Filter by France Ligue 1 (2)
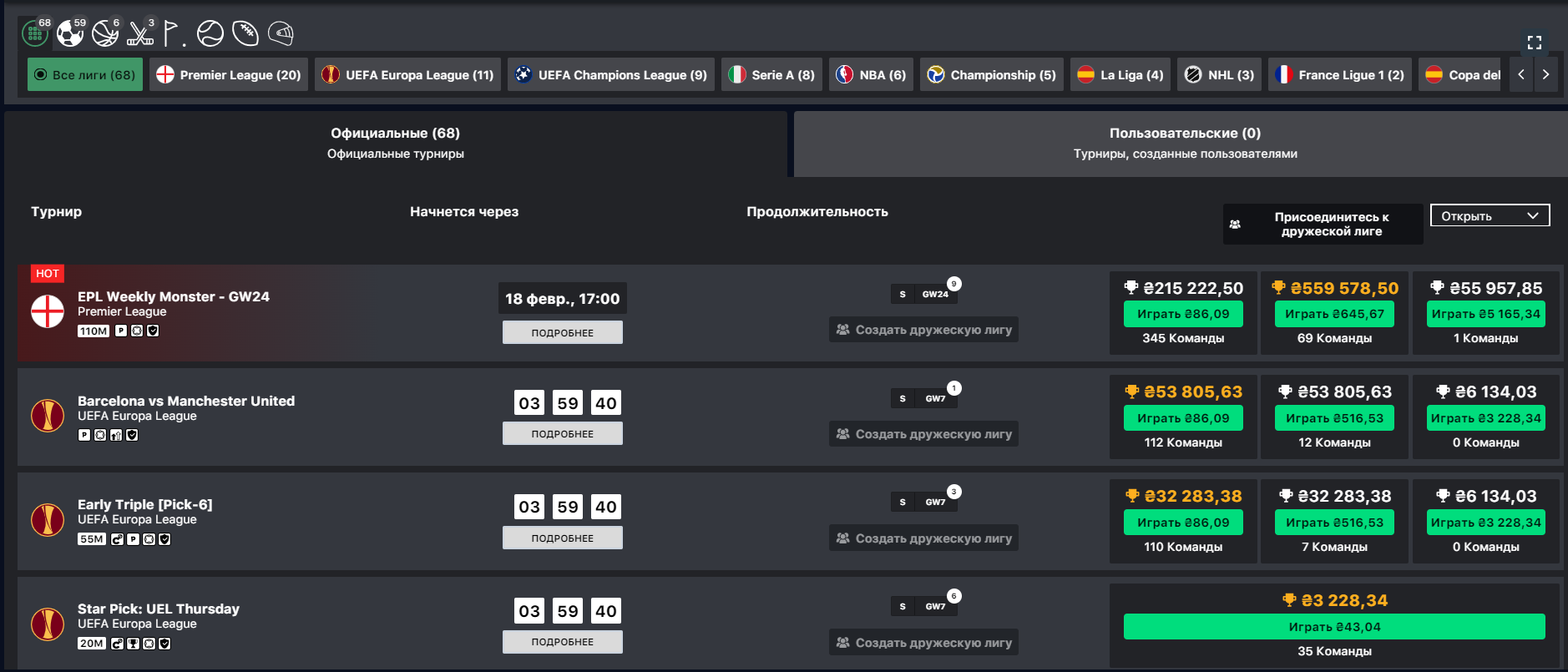The height and width of the screenshot is (672, 1568). pos(1340,74)
